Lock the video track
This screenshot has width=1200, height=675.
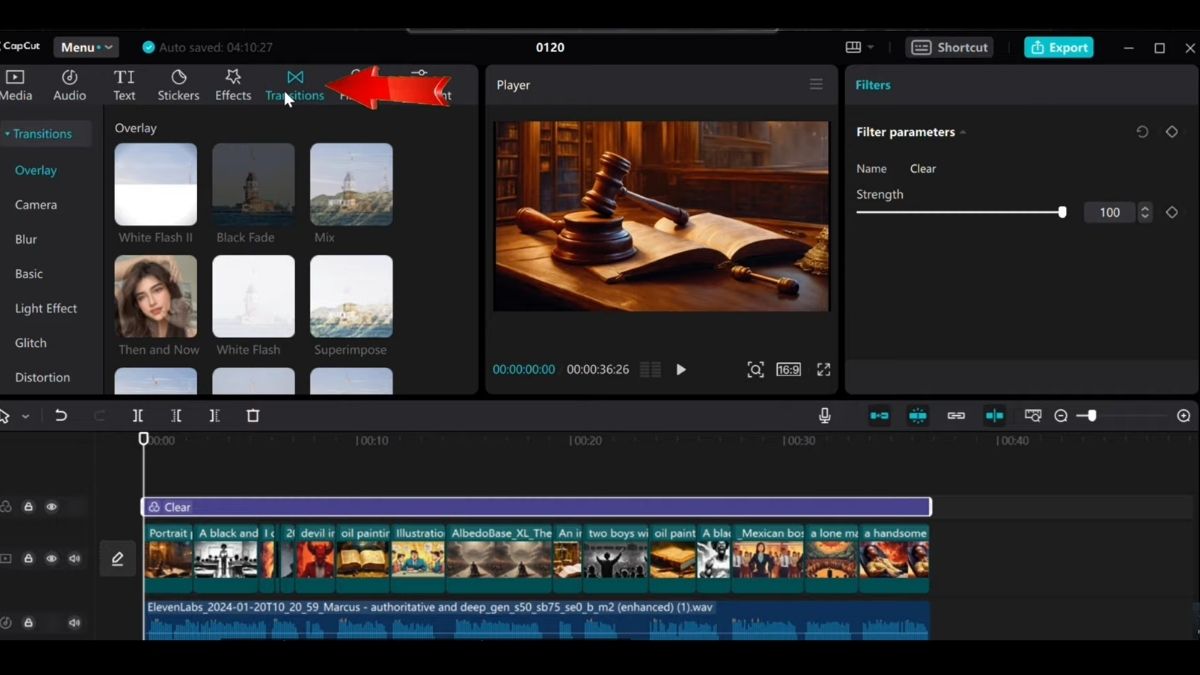(28, 558)
